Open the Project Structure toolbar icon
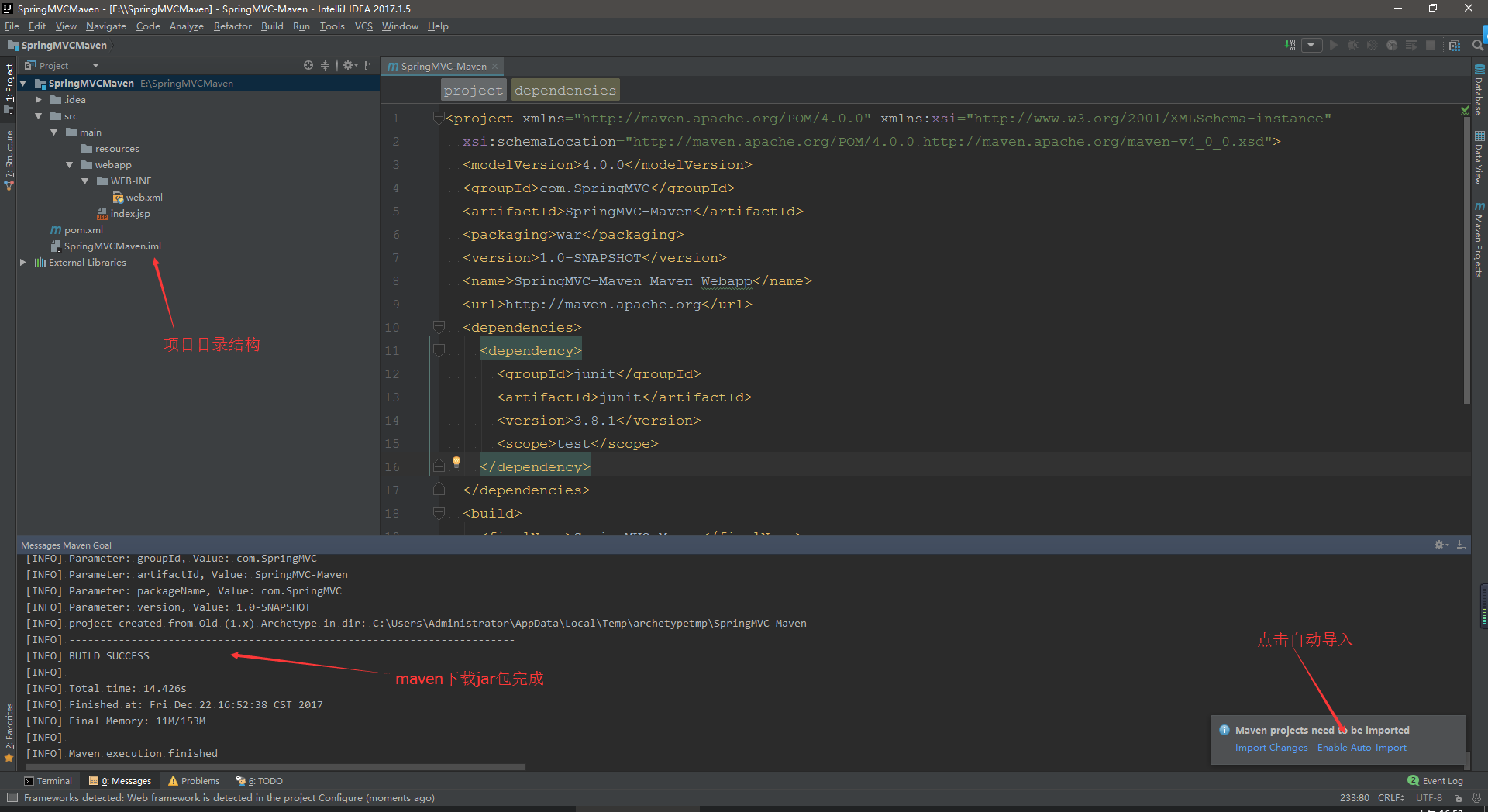The width and height of the screenshot is (1488, 812). click(x=1455, y=45)
